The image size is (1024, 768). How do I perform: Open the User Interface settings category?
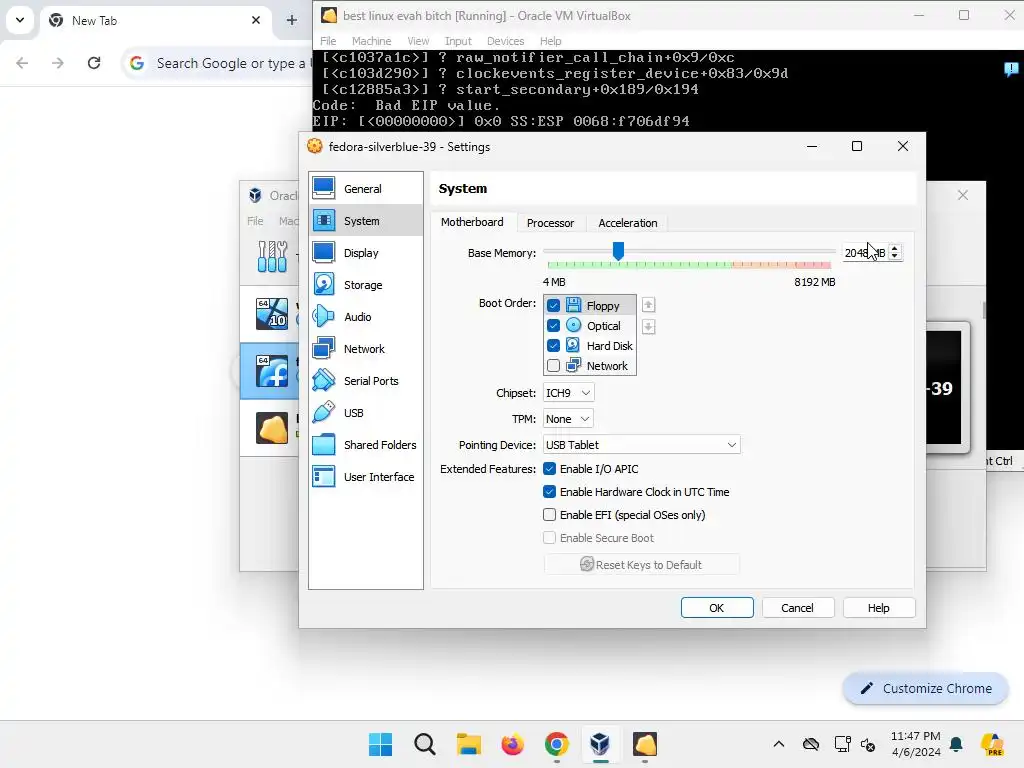pyautogui.click(x=366, y=477)
